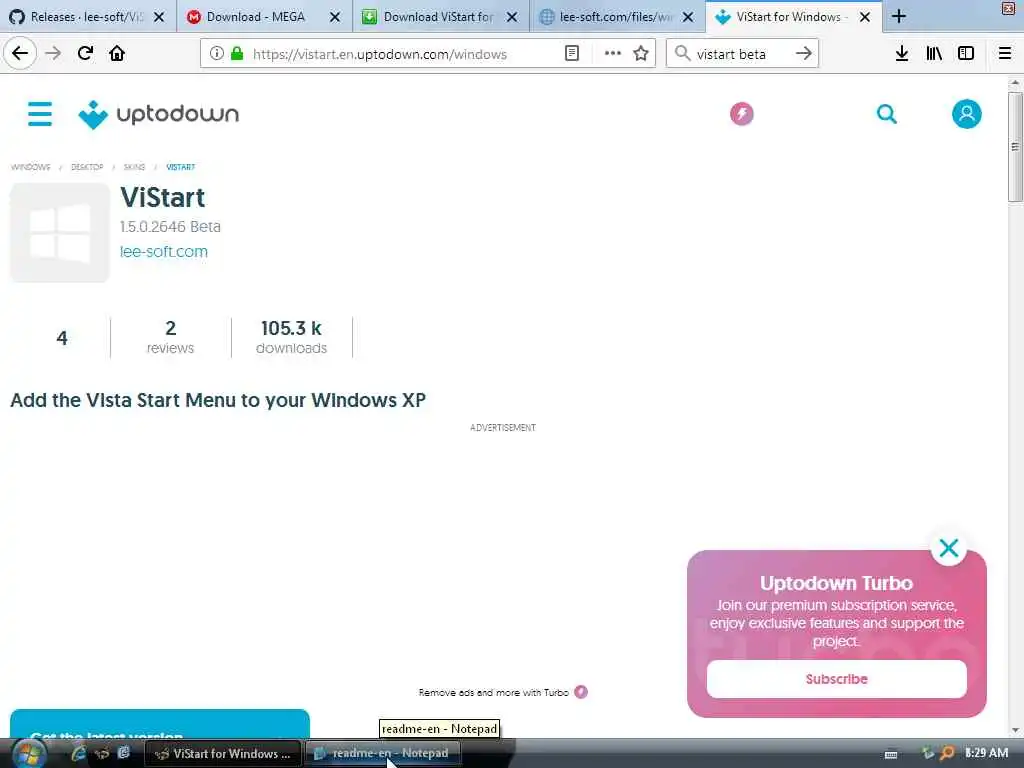Click the green padlock security icon
Image resolution: width=1024 pixels, height=768 pixels.
click(237, 54)
